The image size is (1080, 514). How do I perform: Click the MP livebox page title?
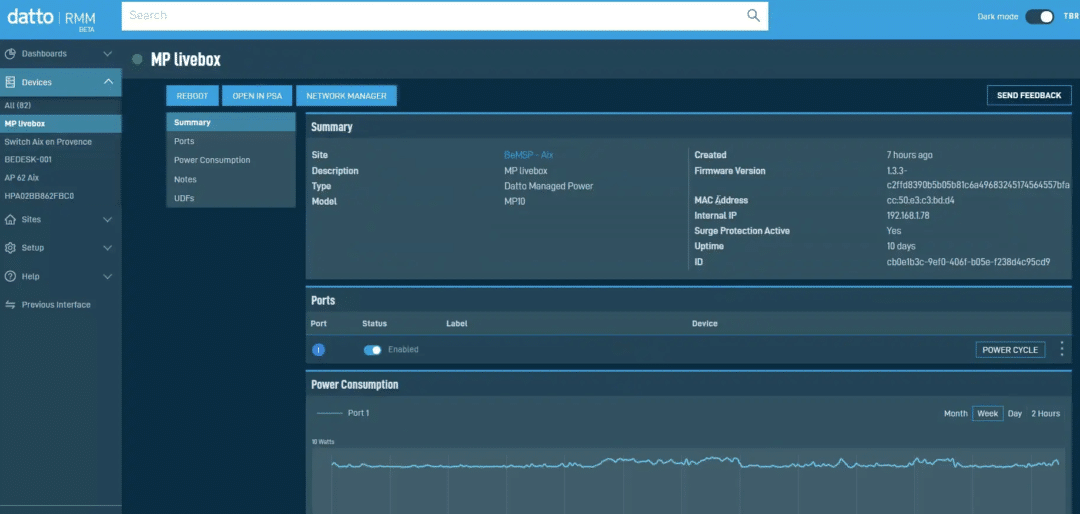pyautogui.click(x=186, y=60)
